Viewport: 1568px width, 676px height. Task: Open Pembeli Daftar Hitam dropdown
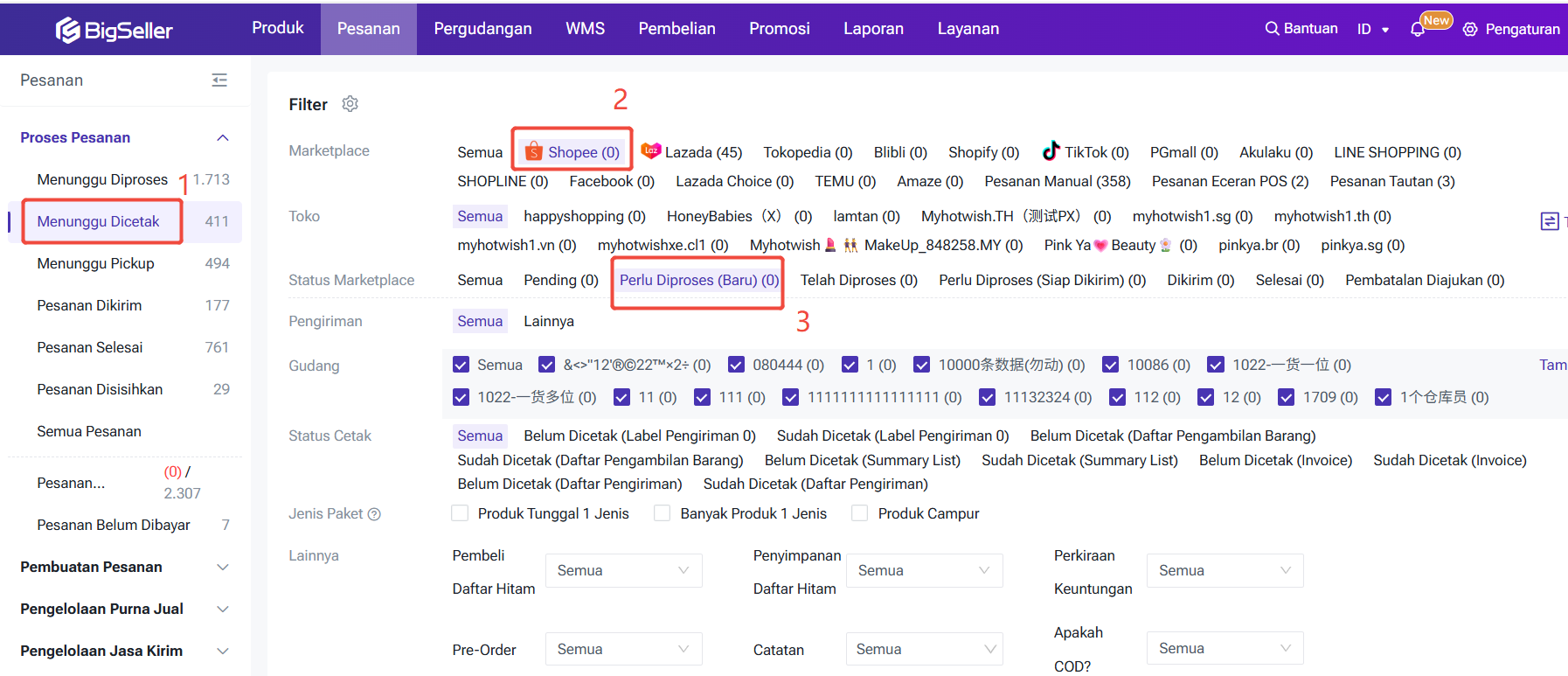(x=623, y=570)
